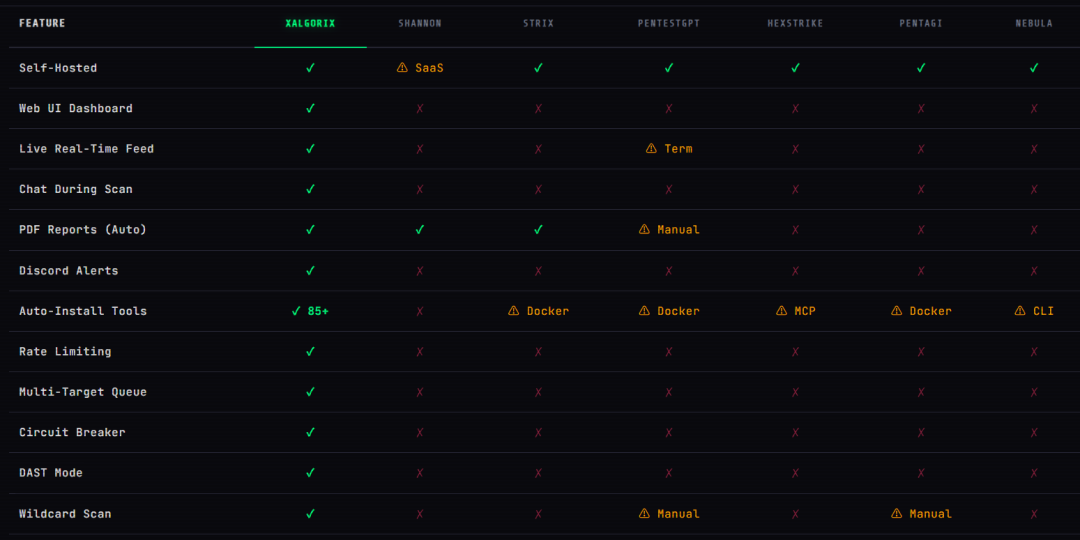Click Nebula CLI warning for Auto-Install Tools
The width and height of the screenshot is (1080, 540).
click(x=1034, y=311)
